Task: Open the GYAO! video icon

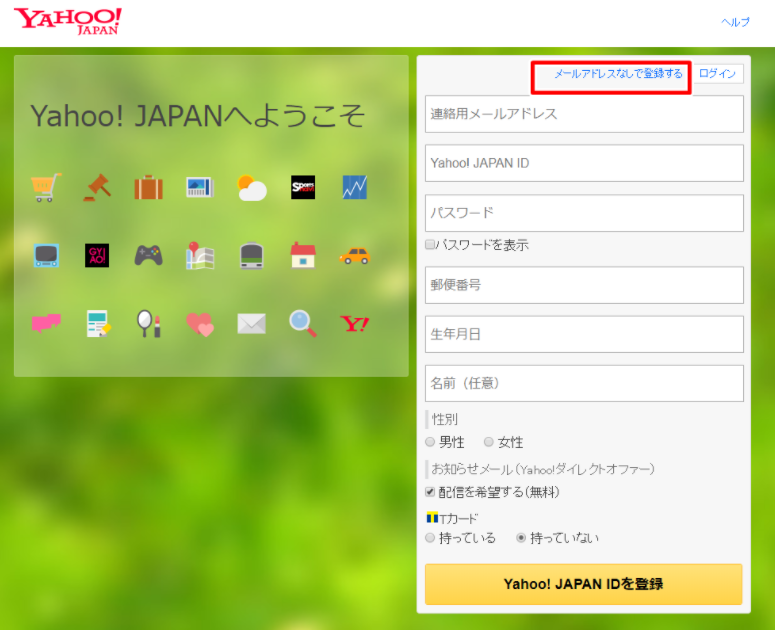Action: [97, 255]
